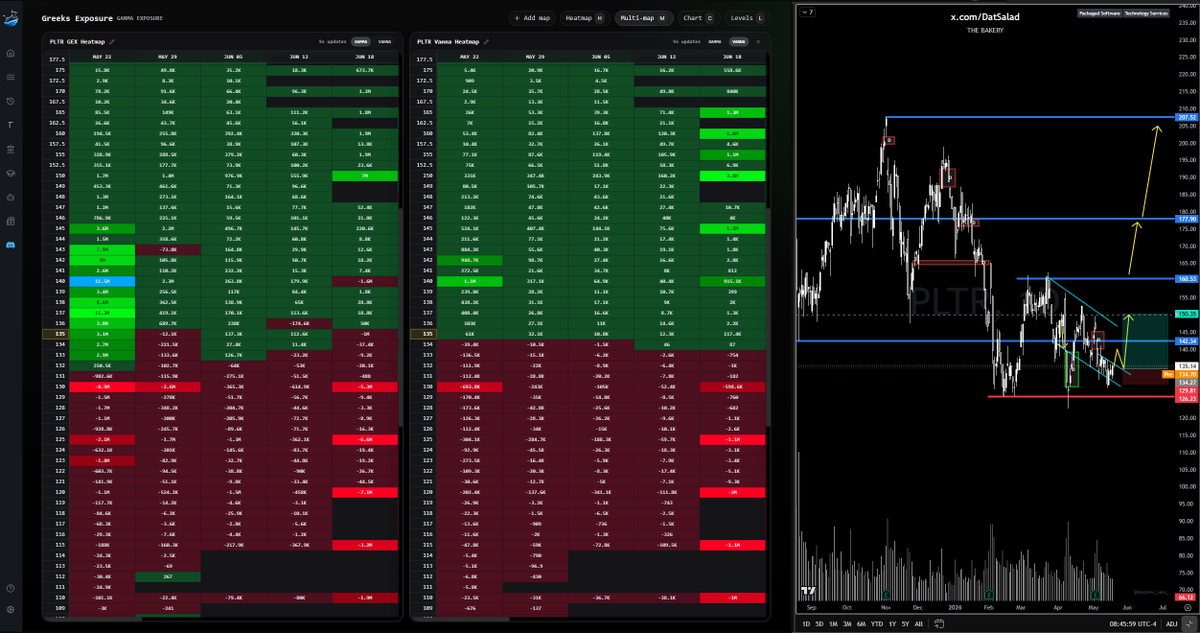The width and height of the screenshot is (1200, 633).
Task: Click the 207.52 price label on chart
Action: [1185, 117]
